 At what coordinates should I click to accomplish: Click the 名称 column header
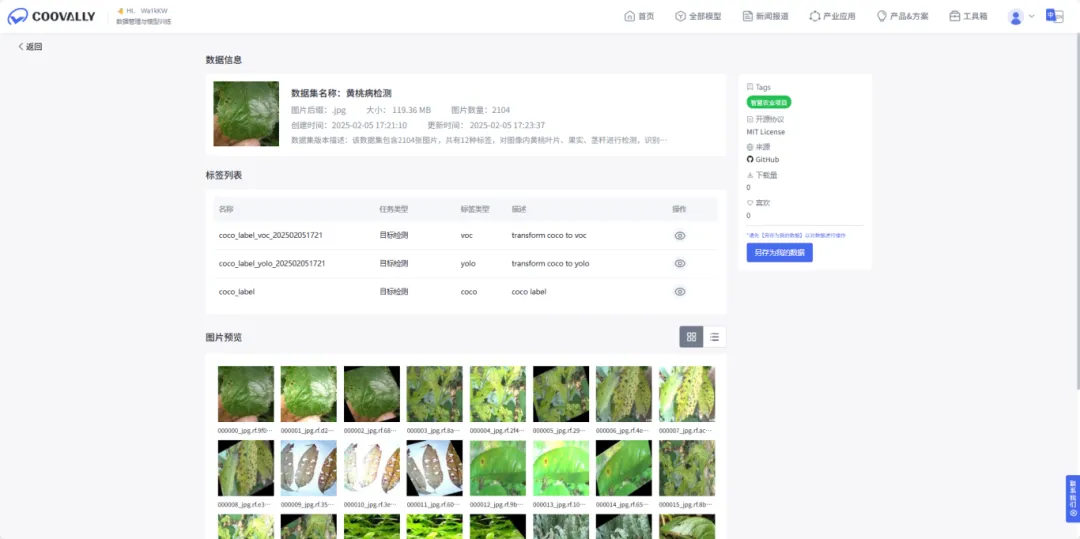(x=226, y=209)
